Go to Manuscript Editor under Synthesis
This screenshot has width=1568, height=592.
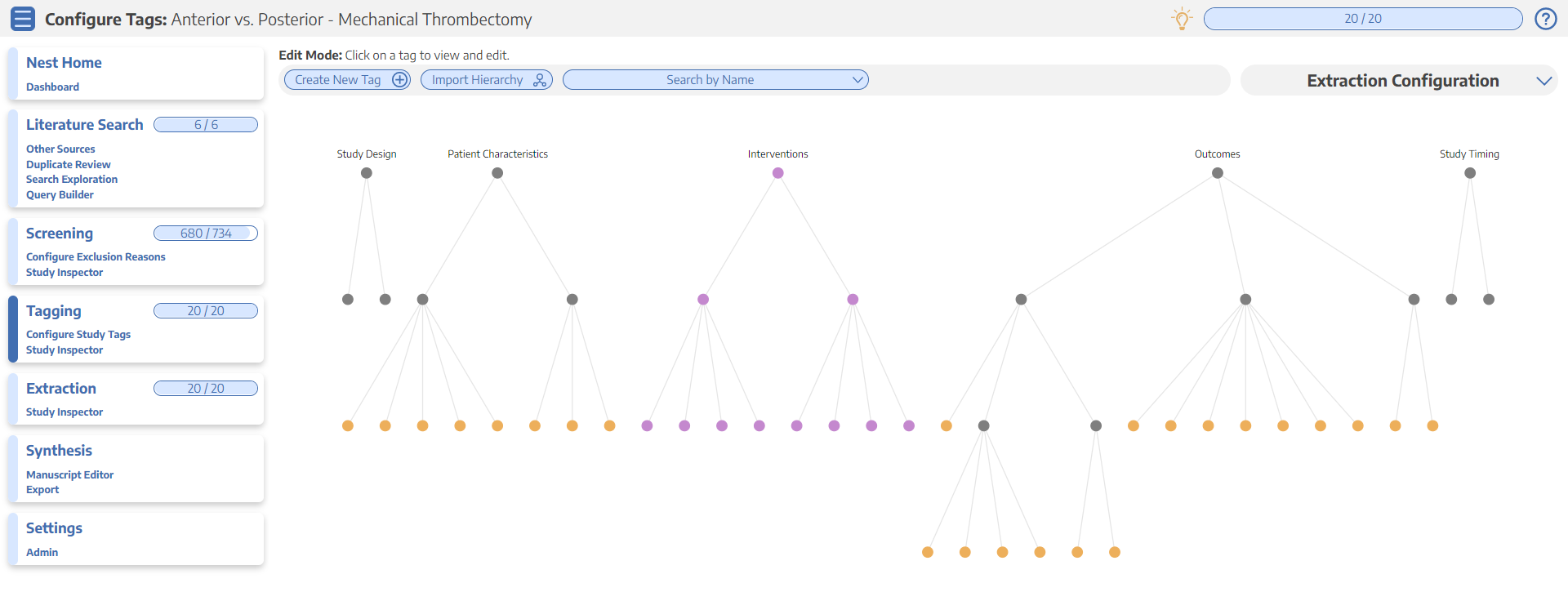click(x=69, y=475)
